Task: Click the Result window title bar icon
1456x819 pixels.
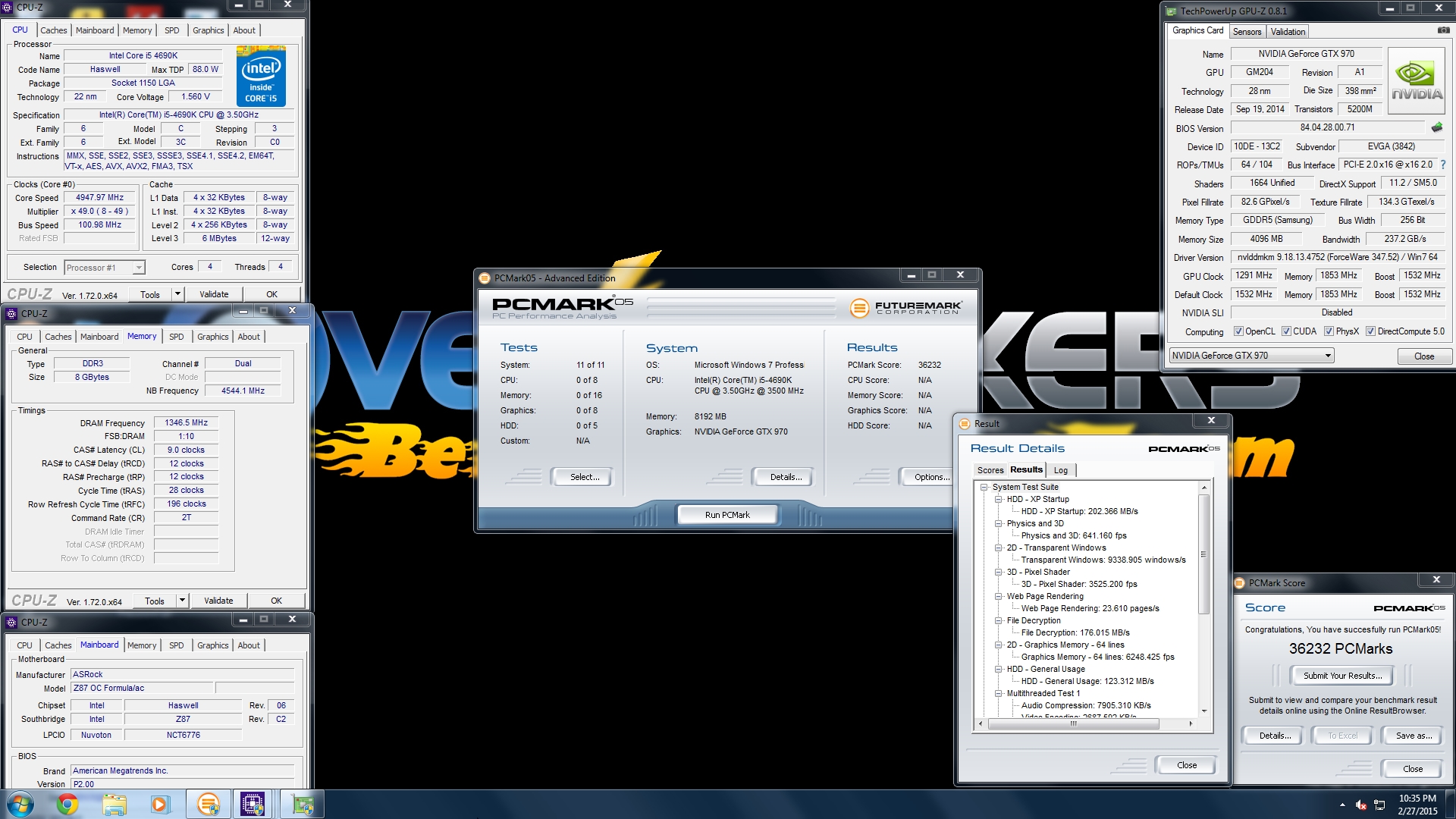Action: (x=965, y=424)
